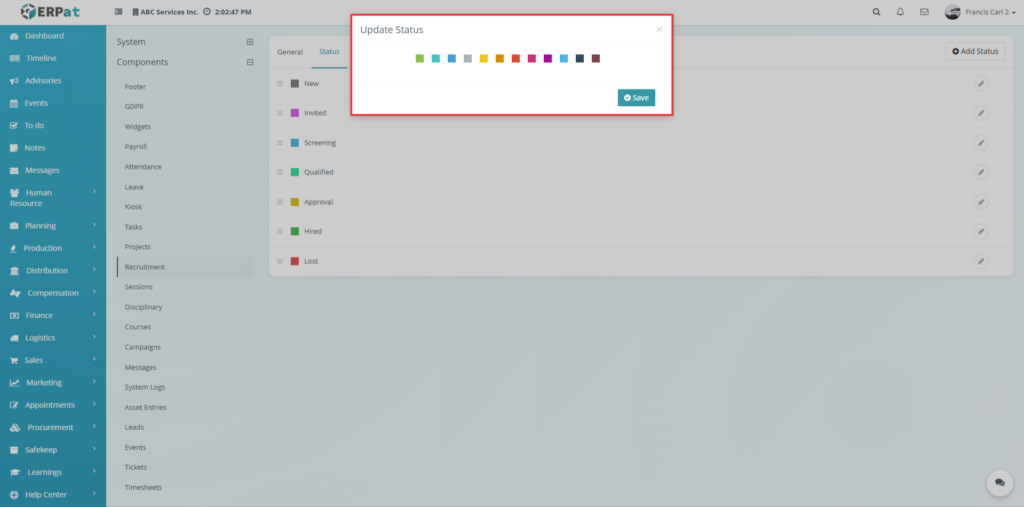Viewport: 1024px width, 507px height.
Task: Open notifications bell in the top bar
Action: click(900, 12)
